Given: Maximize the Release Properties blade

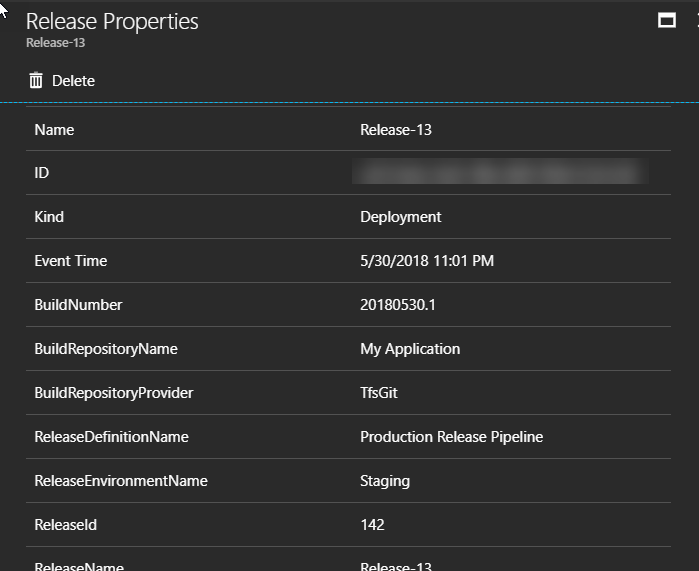Looking at the screenshot, I should click(667, 21).
